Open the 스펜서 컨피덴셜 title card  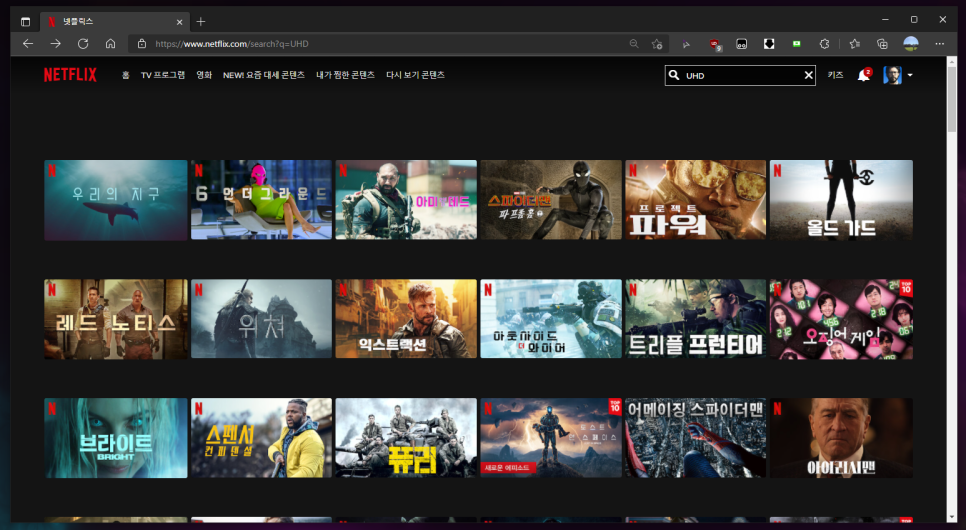point(261,438)
